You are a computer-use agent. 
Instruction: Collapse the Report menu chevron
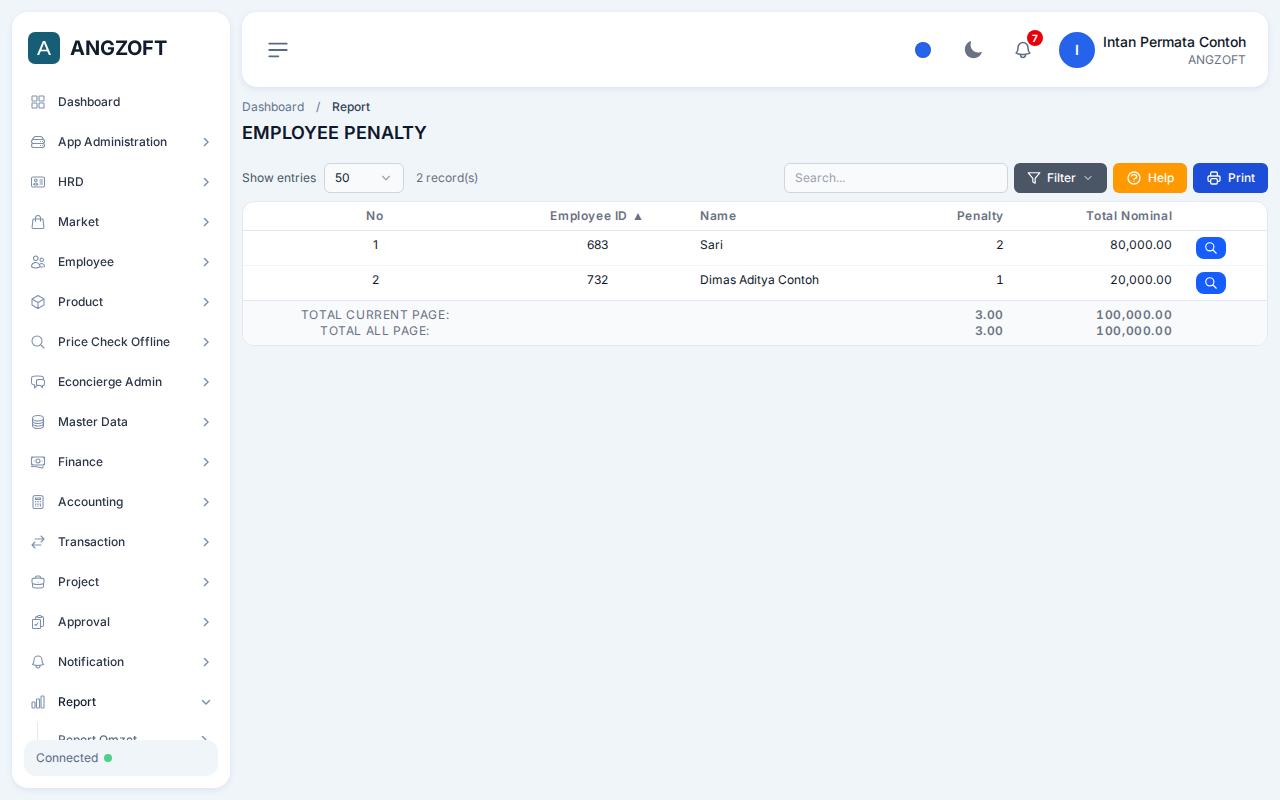[x=206, y=702]
